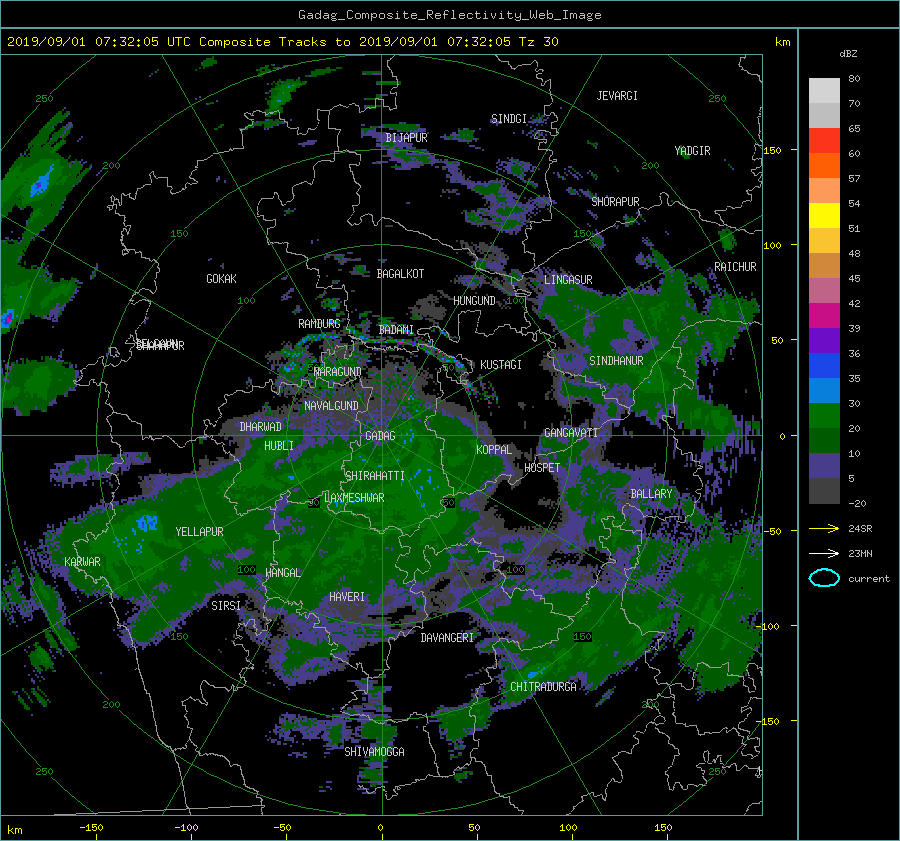Click the 39 dBZ purple legend swatch
The image size is (900, 841).
point(824,341)
